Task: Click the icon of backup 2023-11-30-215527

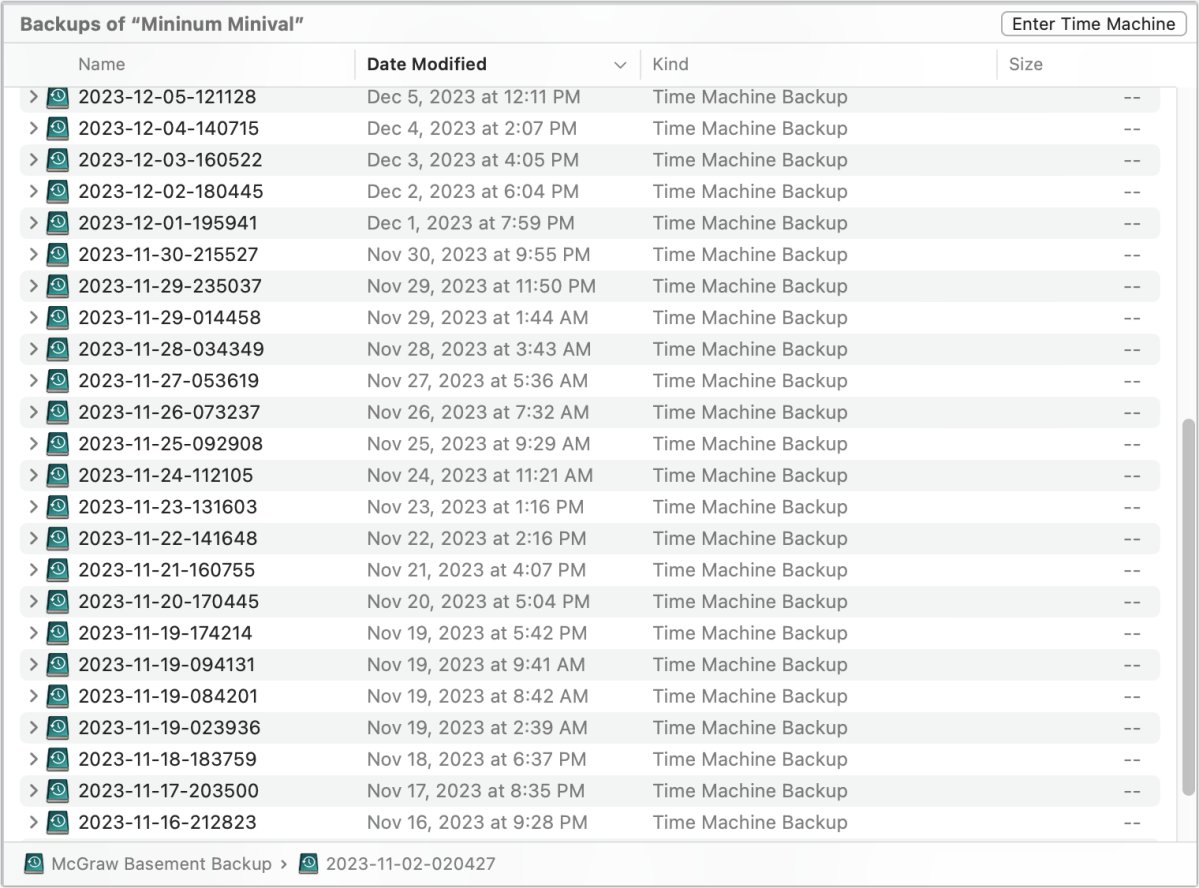Action: click(58, 255)
